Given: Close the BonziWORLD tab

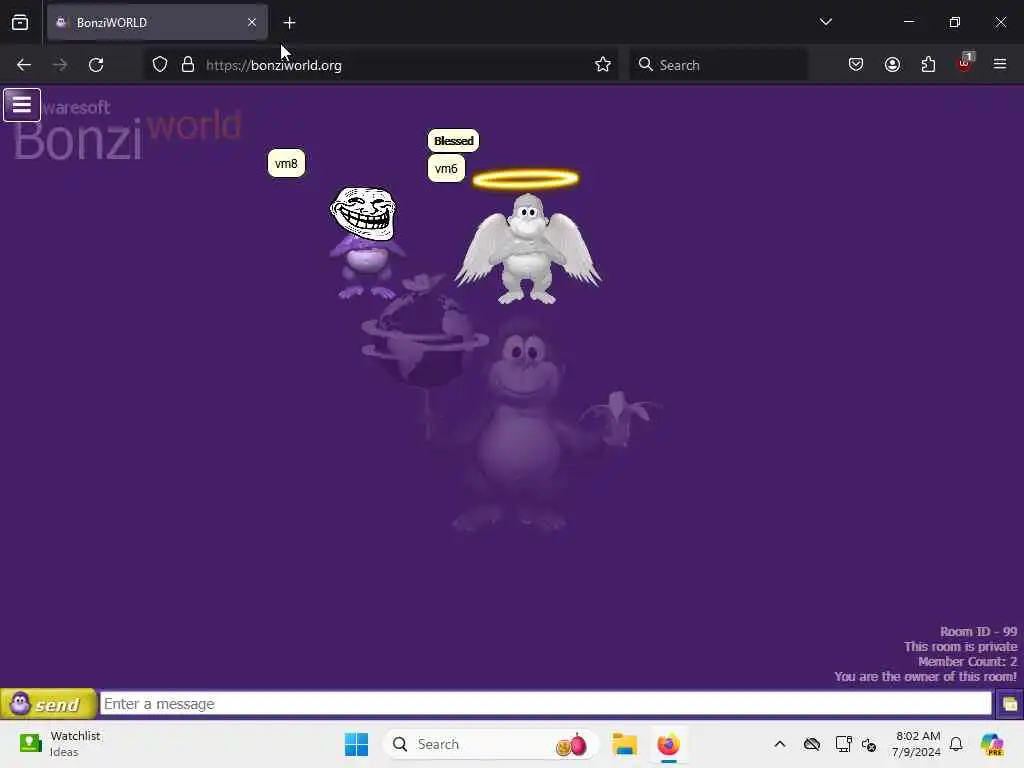Looking at the screenshot, I should [251, 22].
